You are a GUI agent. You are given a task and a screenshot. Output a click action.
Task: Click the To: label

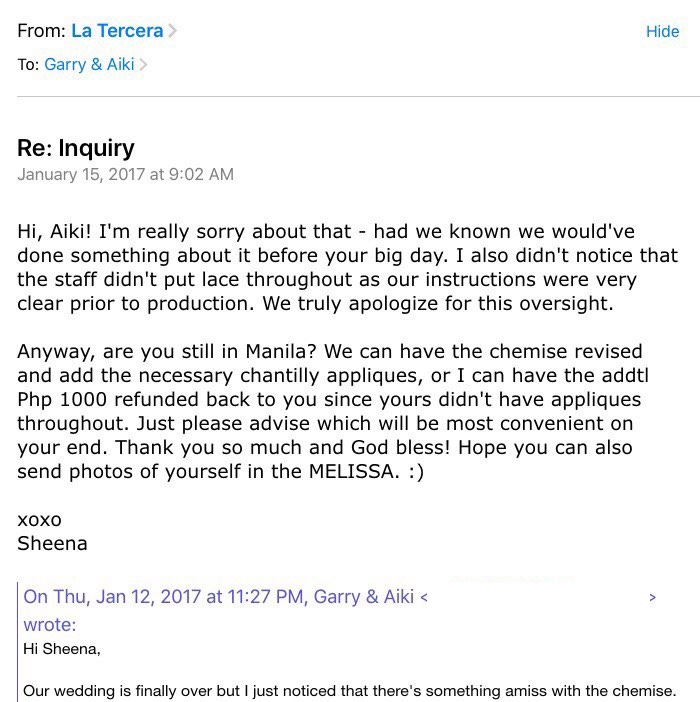[28, 65]
